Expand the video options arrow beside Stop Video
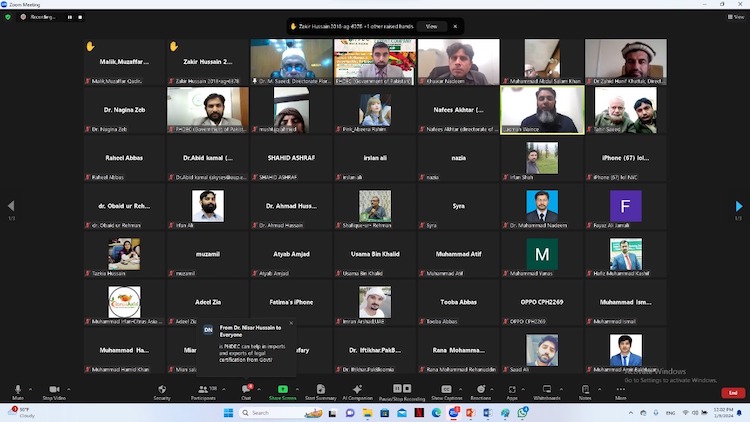Image resolution: width=750 pixels, height=422 pixels. pyautogui.click(x=70, y=388)
